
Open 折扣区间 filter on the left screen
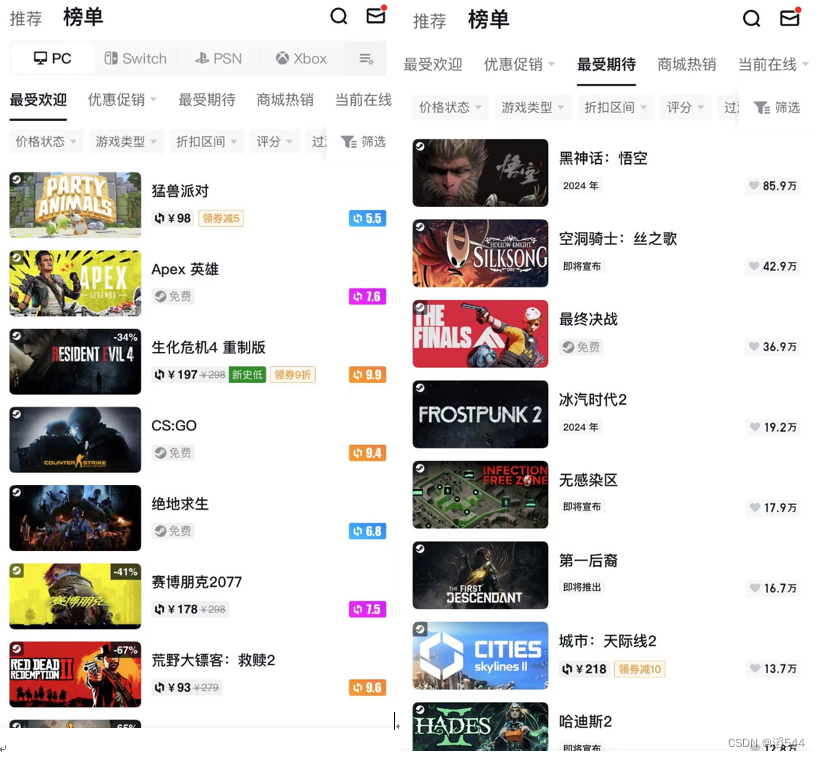pos(207,142)
